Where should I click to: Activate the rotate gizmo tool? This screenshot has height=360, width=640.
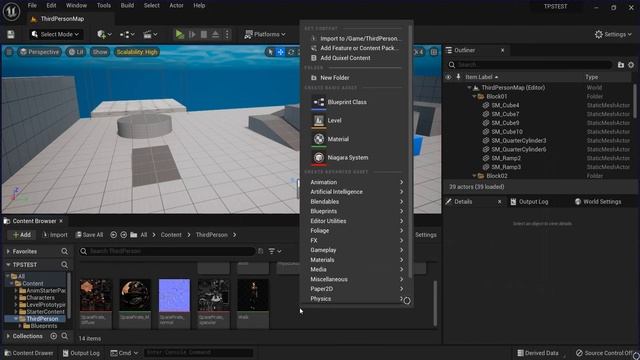[x=291, y=52]
